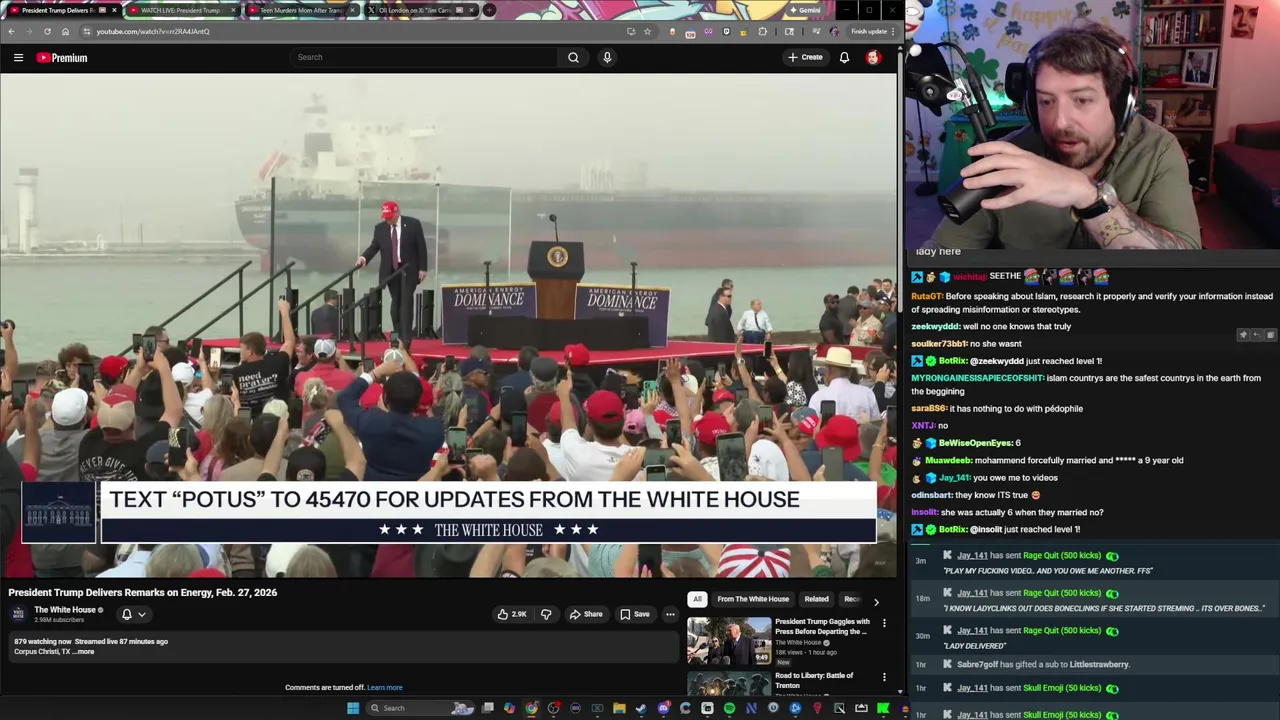The height and width of the screenshot is (720, 1280).
Task: Click Sabre7golf gifted sub message
Action: click(1043, 665)
